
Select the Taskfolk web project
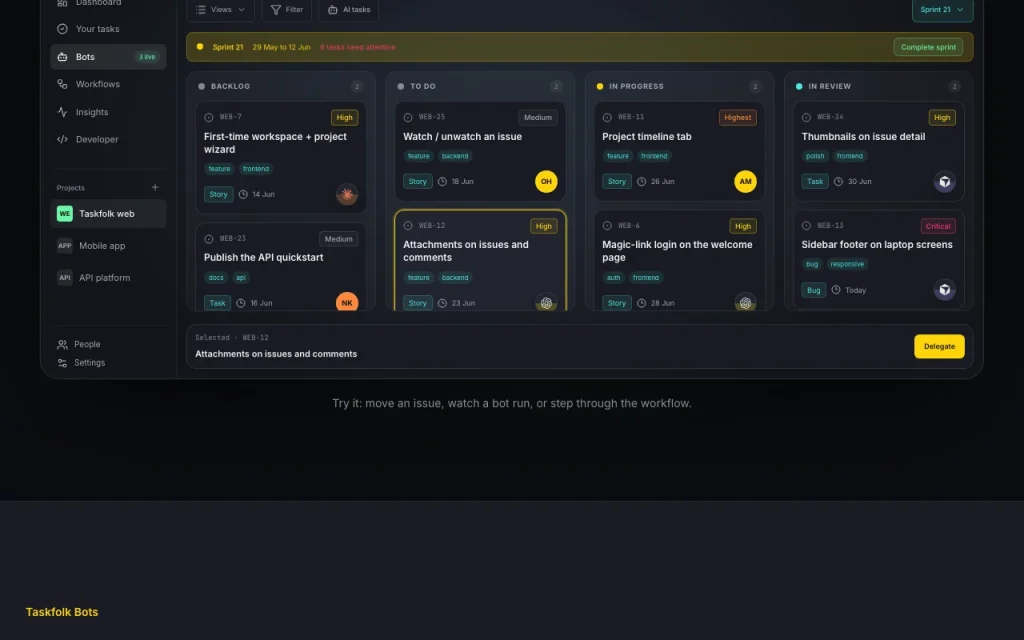click(x=108, y=214)
